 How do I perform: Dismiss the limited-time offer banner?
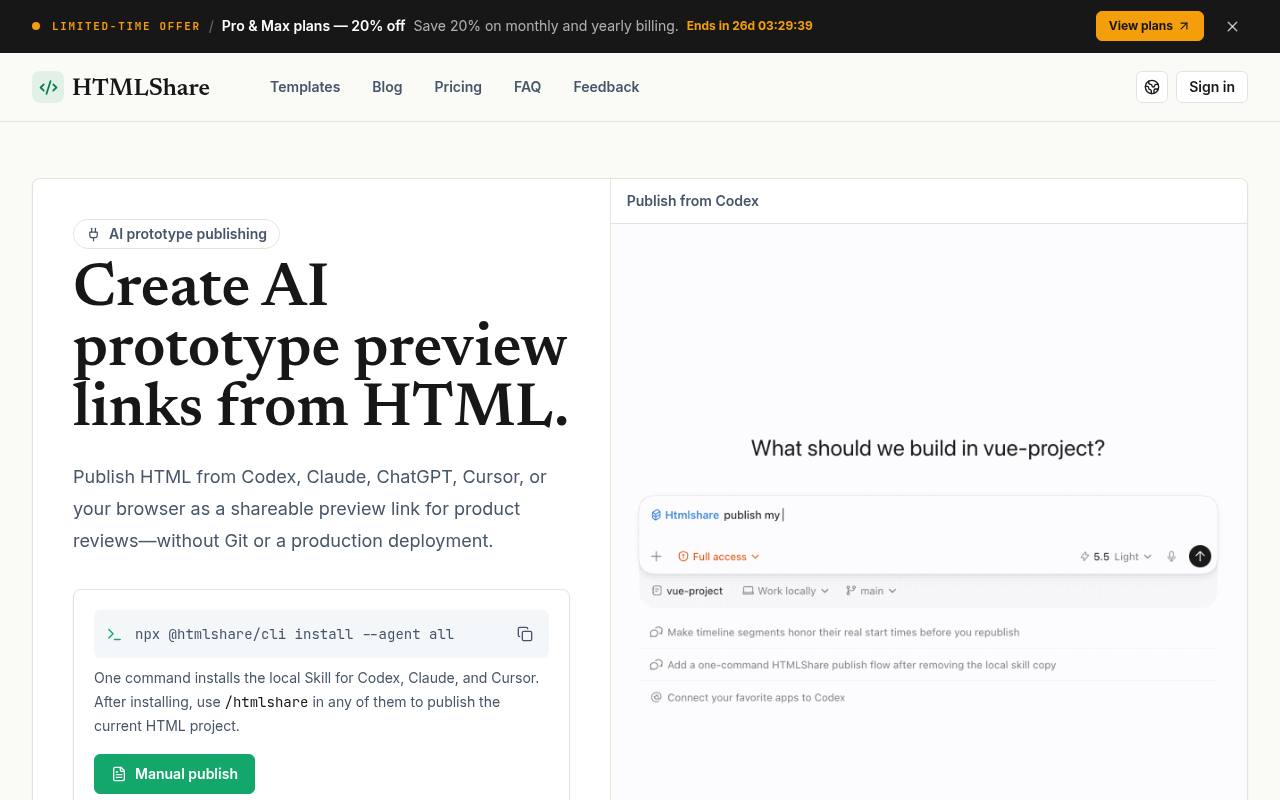[x=1232, y=26]
